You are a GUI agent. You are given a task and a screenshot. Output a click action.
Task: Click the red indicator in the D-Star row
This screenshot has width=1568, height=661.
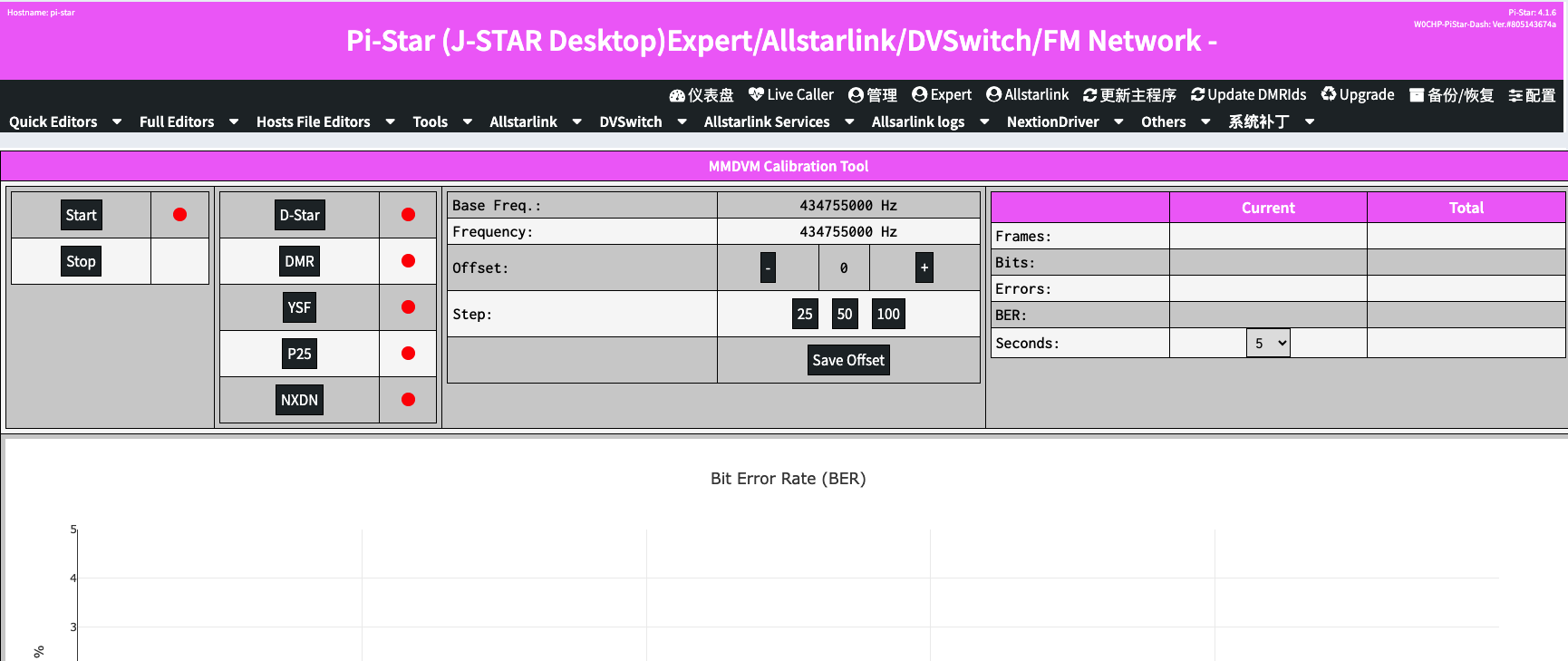pyautogui.click(x=408, y=215)
